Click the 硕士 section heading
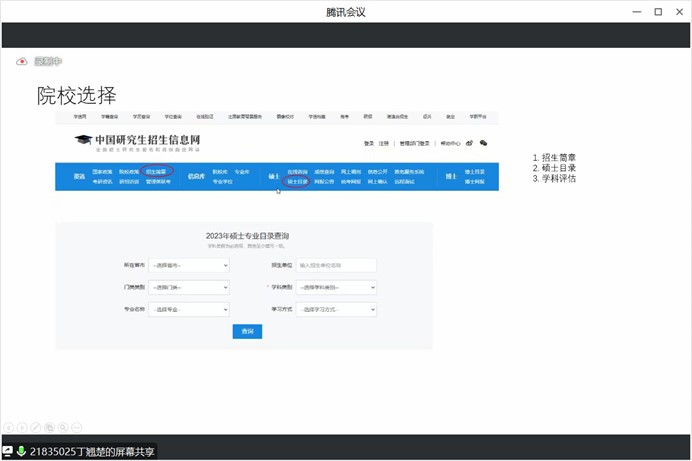Viewport: 692px width, 461px height. pyautogui.click(x=274, y=176)
